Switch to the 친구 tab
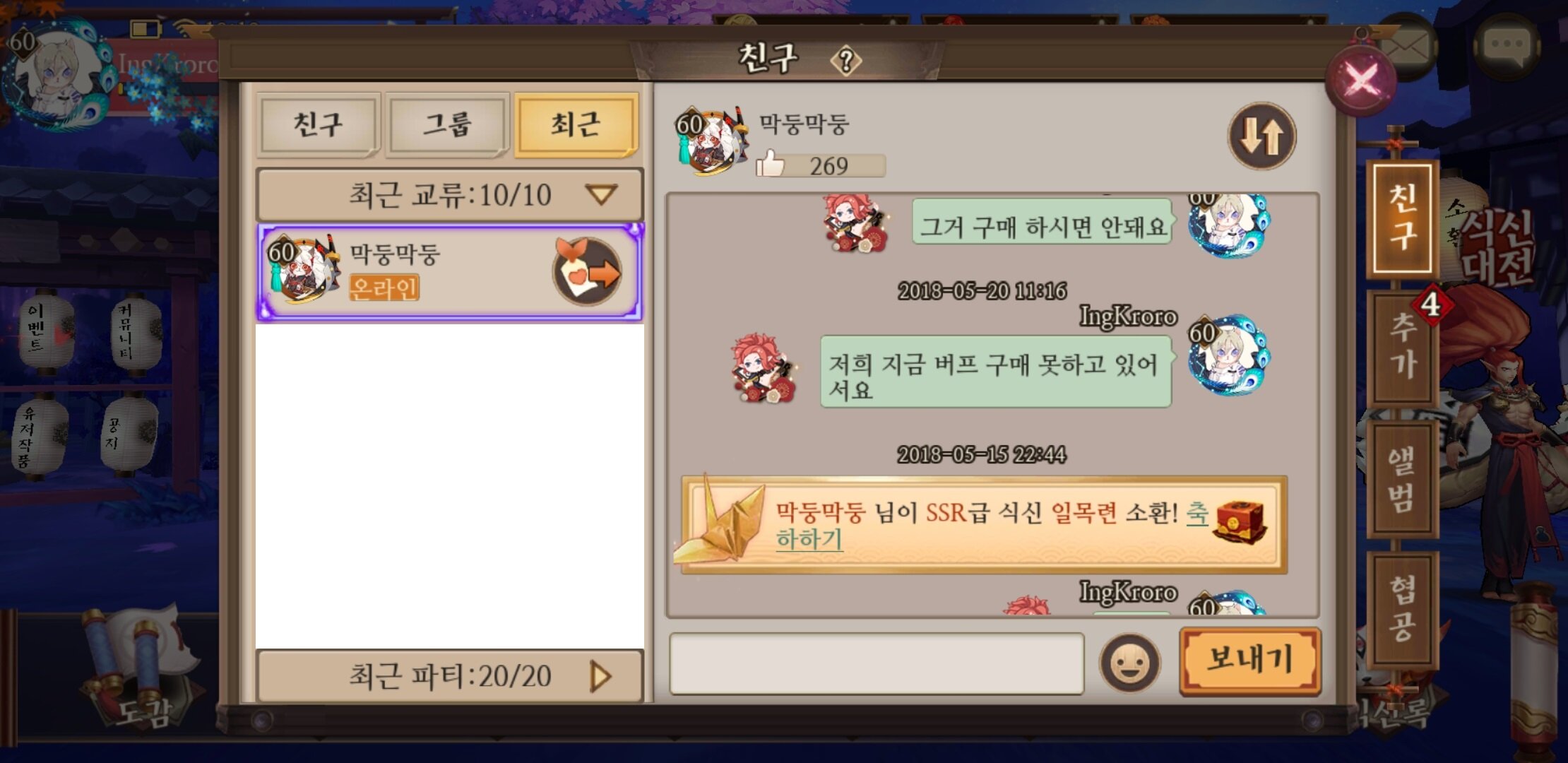This screenshot has height=763, width=1568. pyautogui.click(x=319, y=124)
